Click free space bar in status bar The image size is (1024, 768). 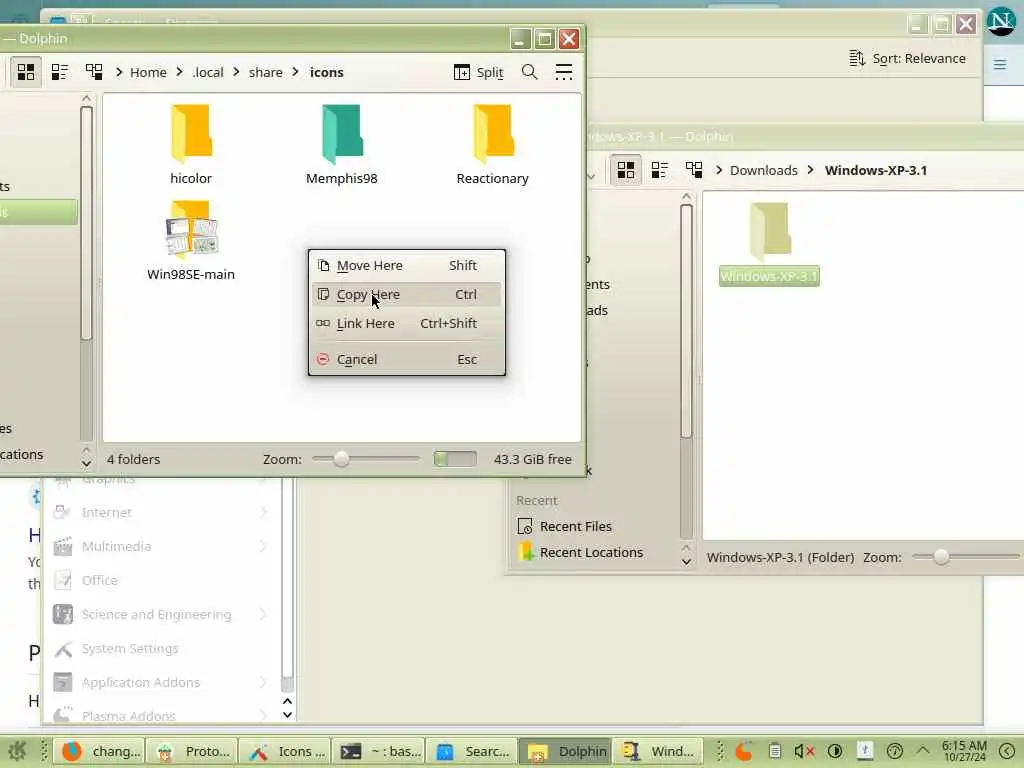point(455,459)
